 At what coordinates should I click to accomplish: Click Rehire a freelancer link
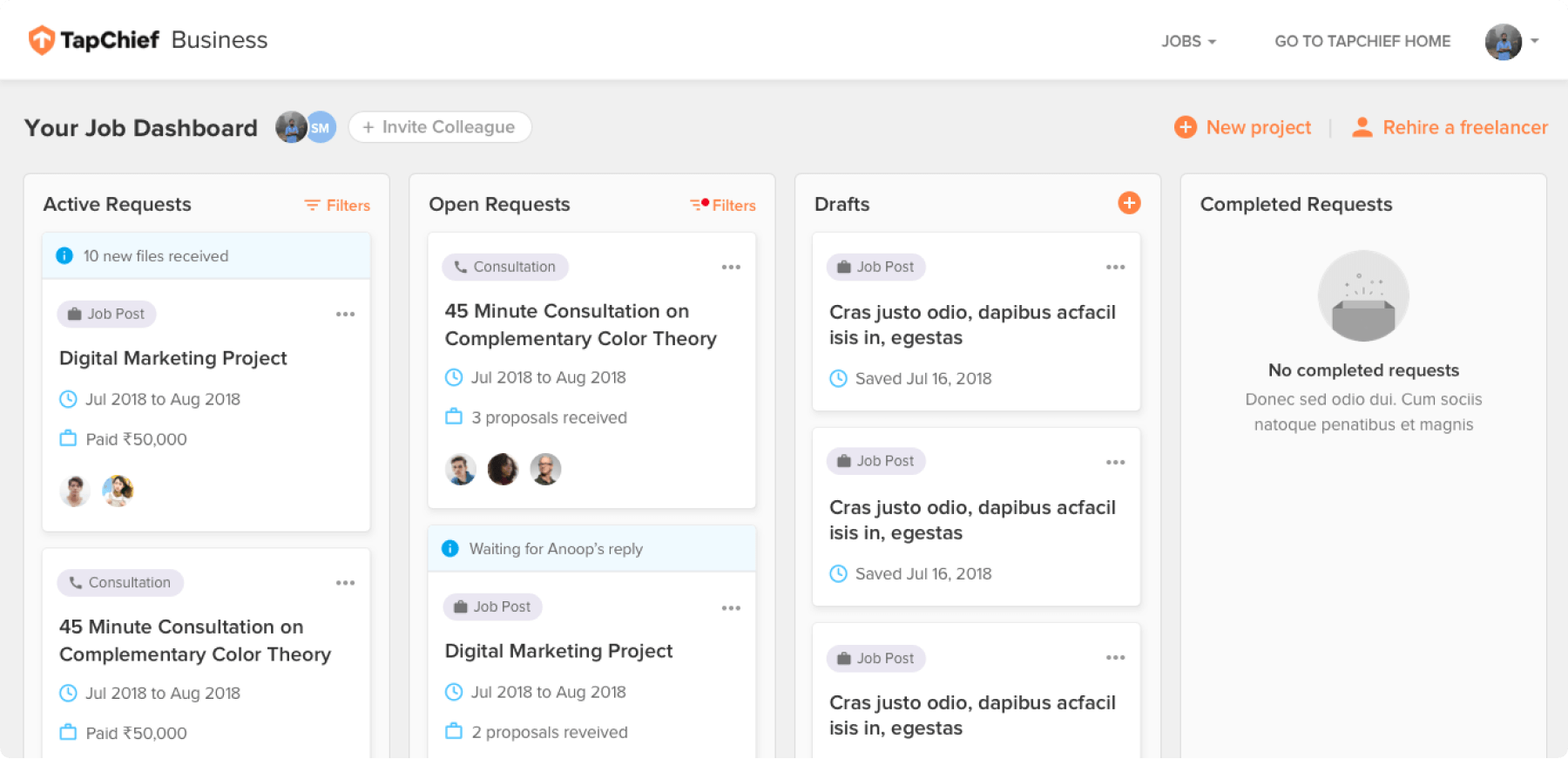pyautogui.click(x=1450, y=127)
